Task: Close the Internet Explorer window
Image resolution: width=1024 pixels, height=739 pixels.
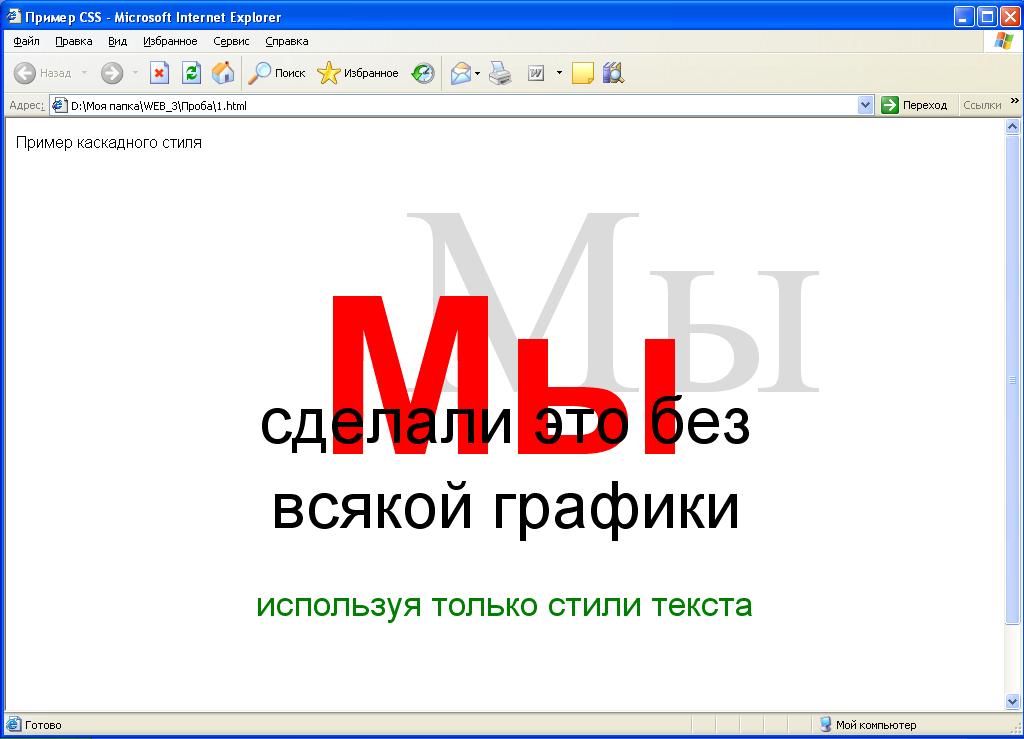Action: pyautogui.click(x=1010, y=16)
